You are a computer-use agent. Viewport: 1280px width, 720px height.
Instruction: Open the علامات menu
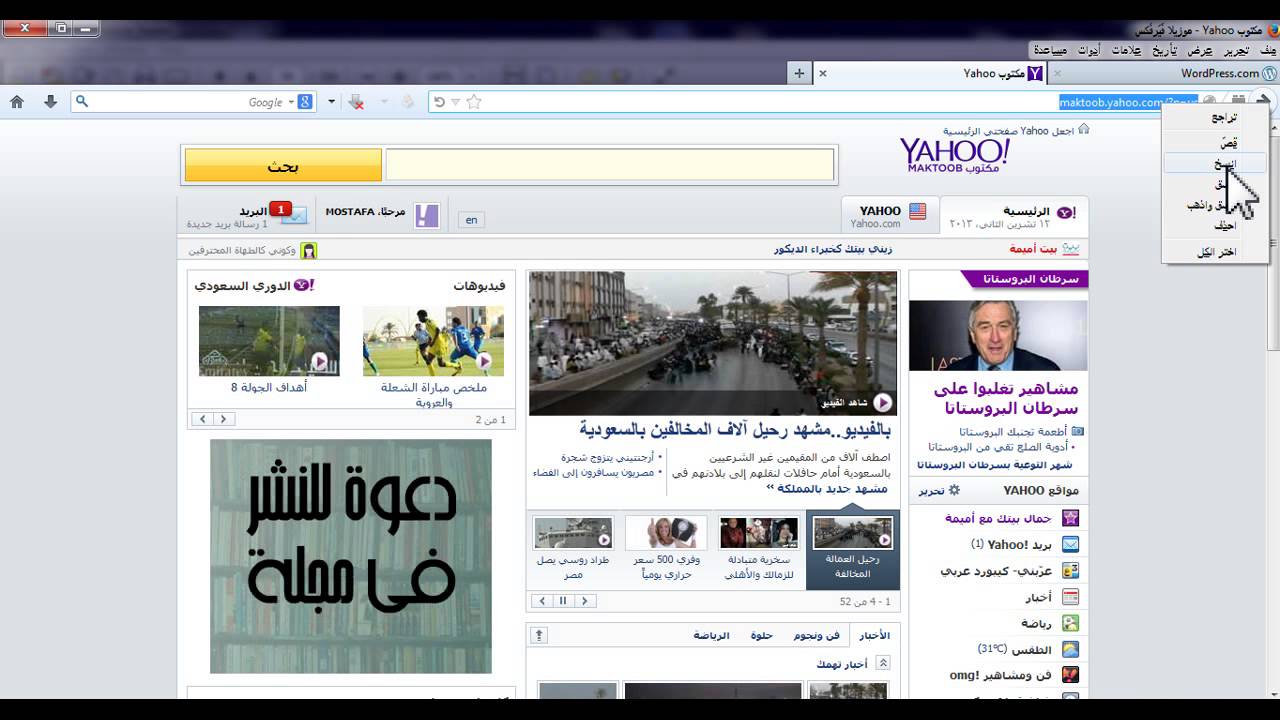tap(1127, 50)
